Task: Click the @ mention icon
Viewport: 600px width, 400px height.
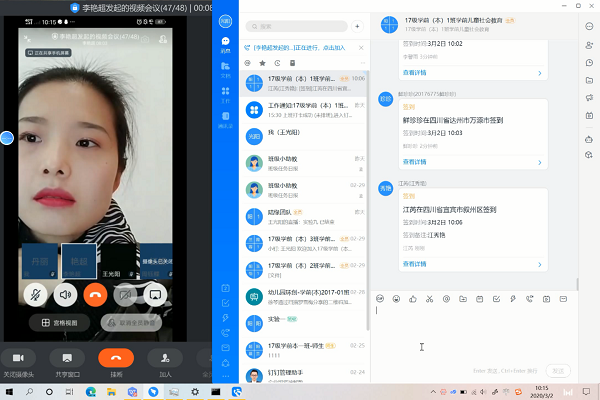Action: [446, 299]
